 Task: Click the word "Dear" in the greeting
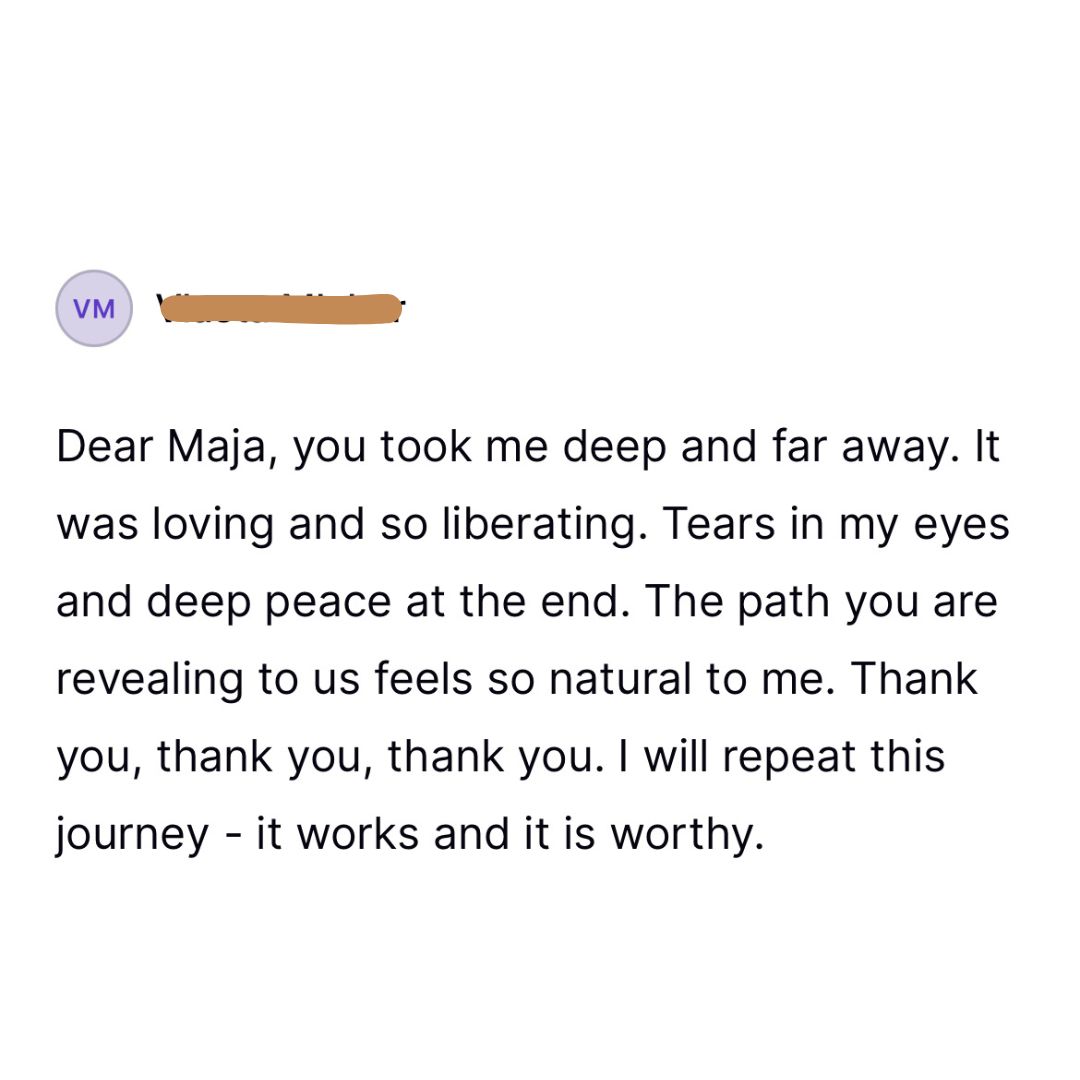coord(103,447)
